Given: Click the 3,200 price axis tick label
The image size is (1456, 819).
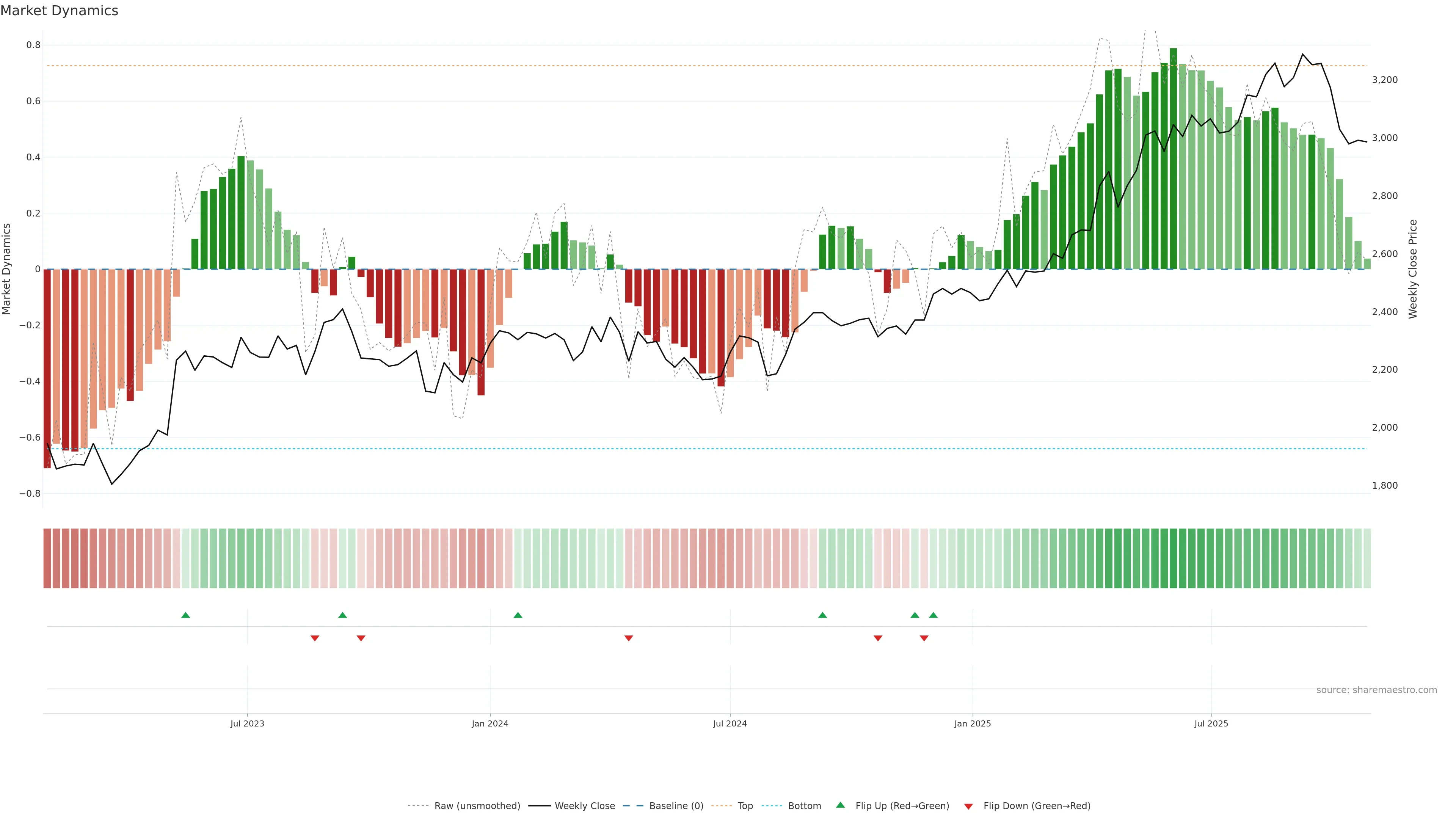Looking at the screenshot, I should 1384,80.
